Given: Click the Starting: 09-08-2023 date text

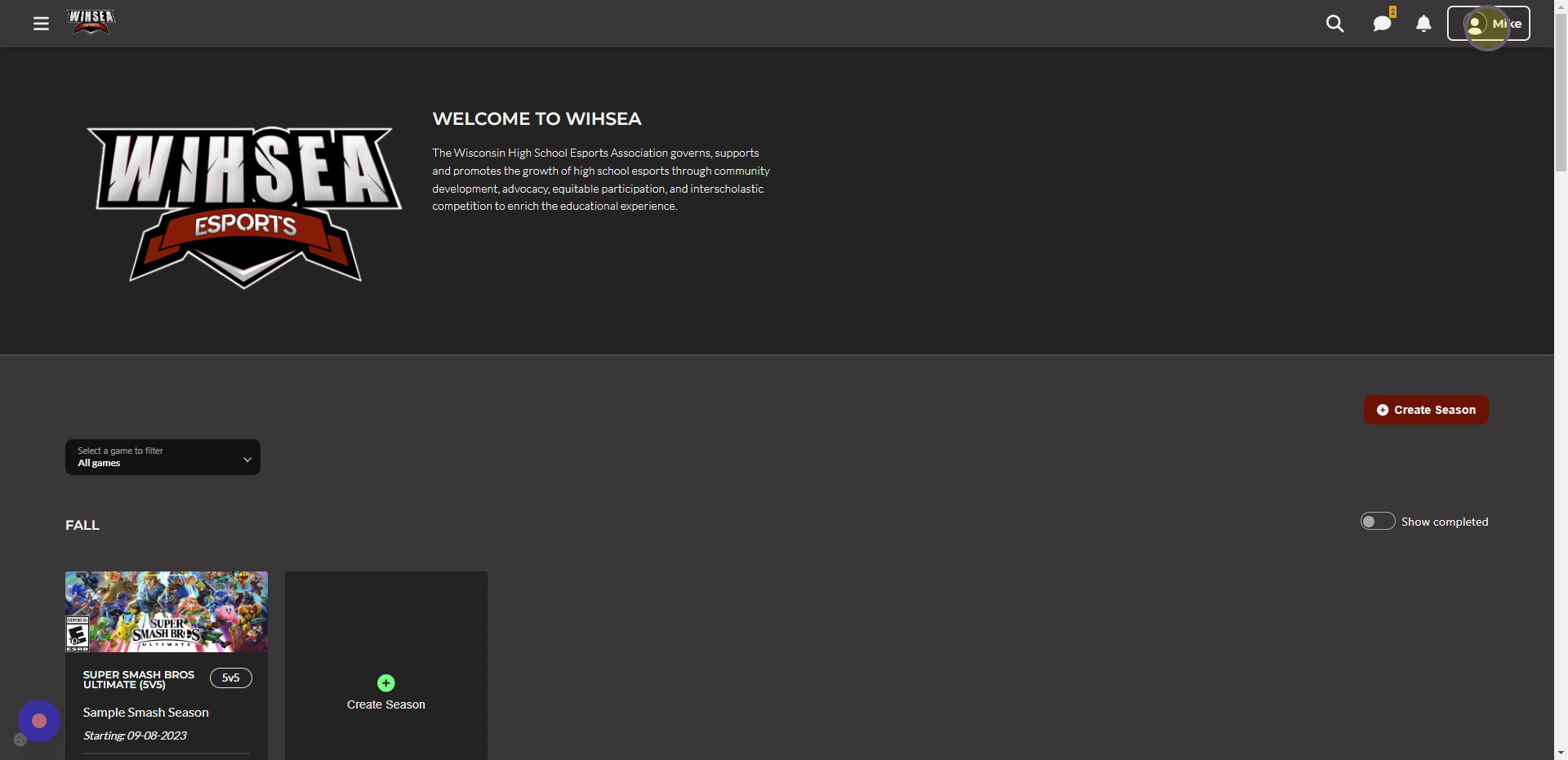Looking at the screenshot, I should click(135, 736).
